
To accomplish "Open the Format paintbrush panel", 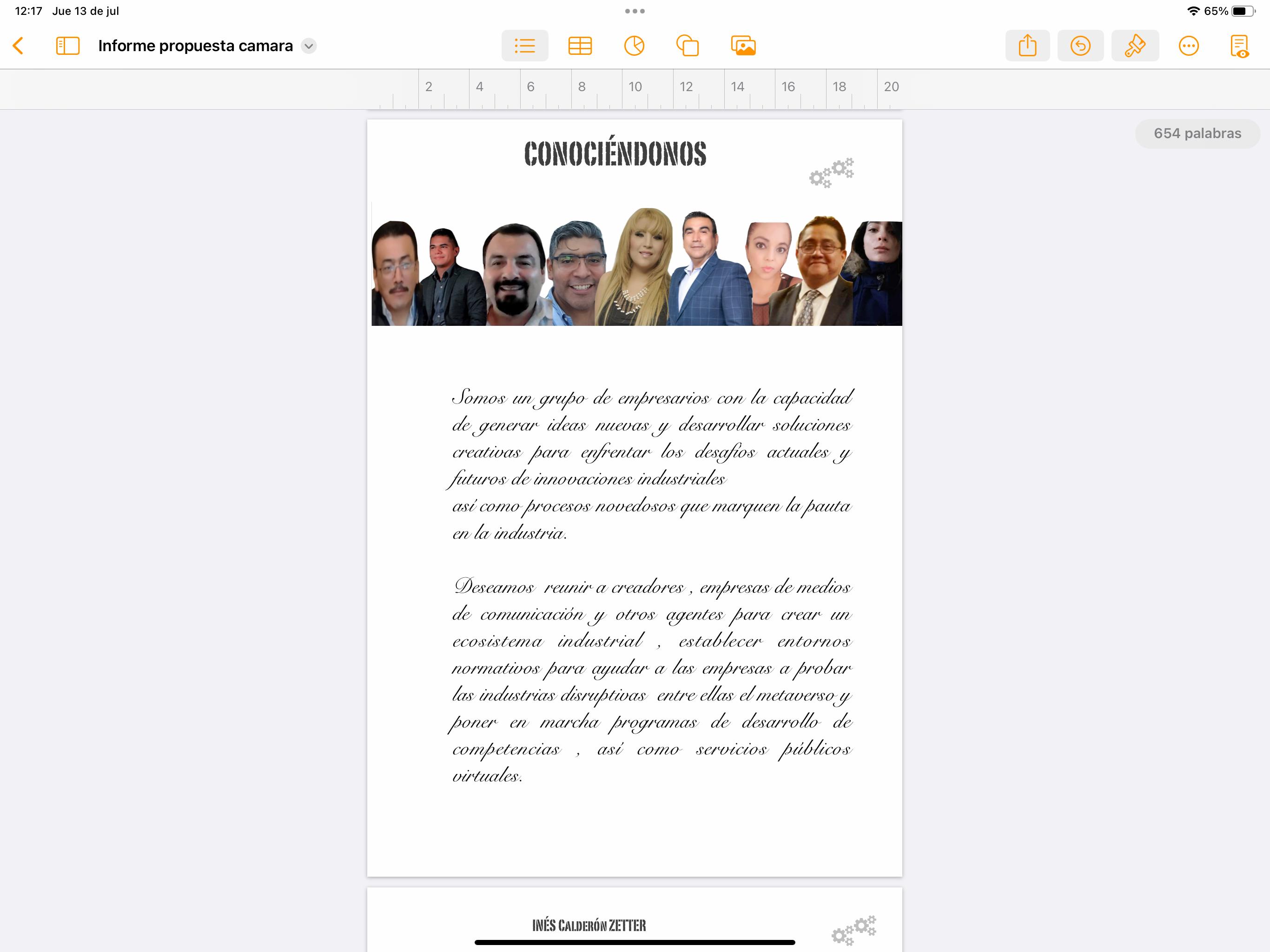I will pos(1135,46).
